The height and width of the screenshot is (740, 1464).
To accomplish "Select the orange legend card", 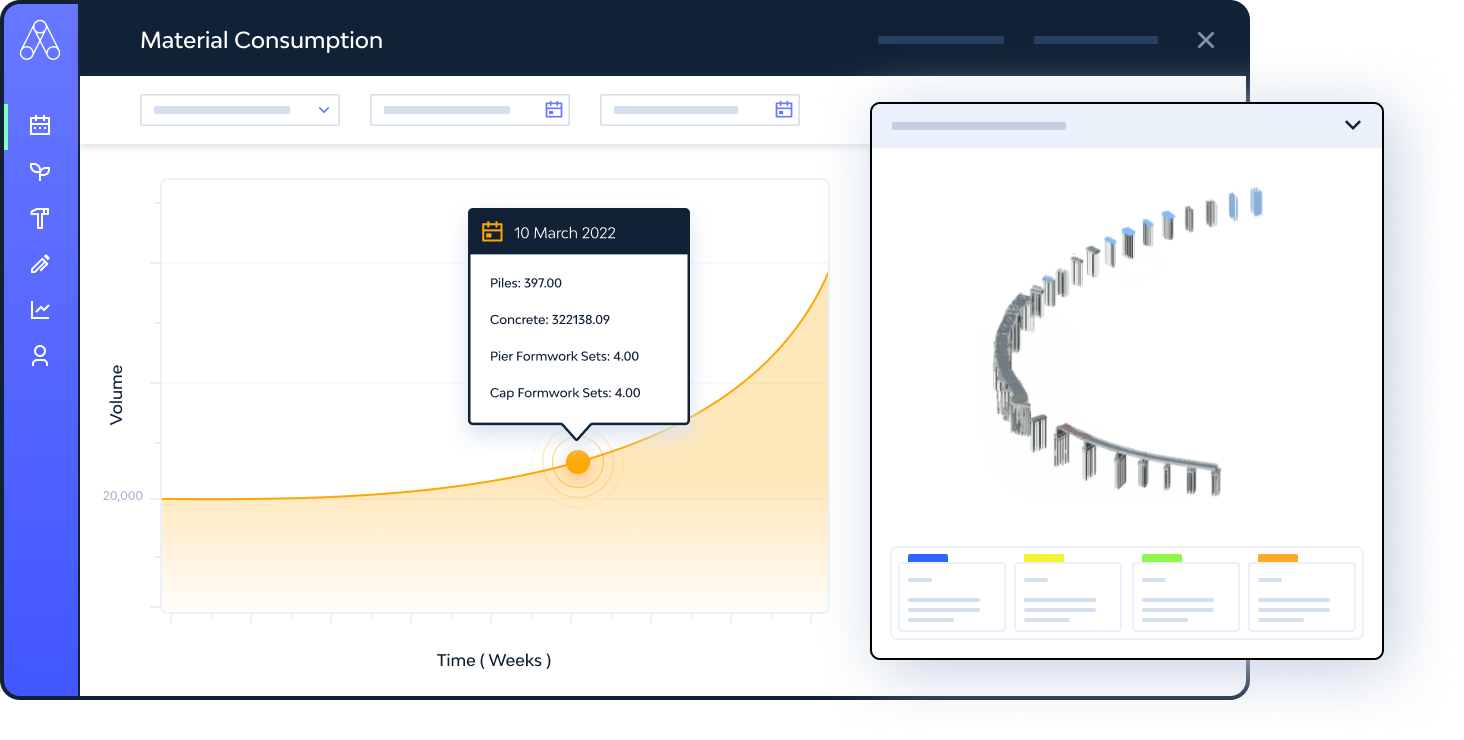I will (1301, 595).
